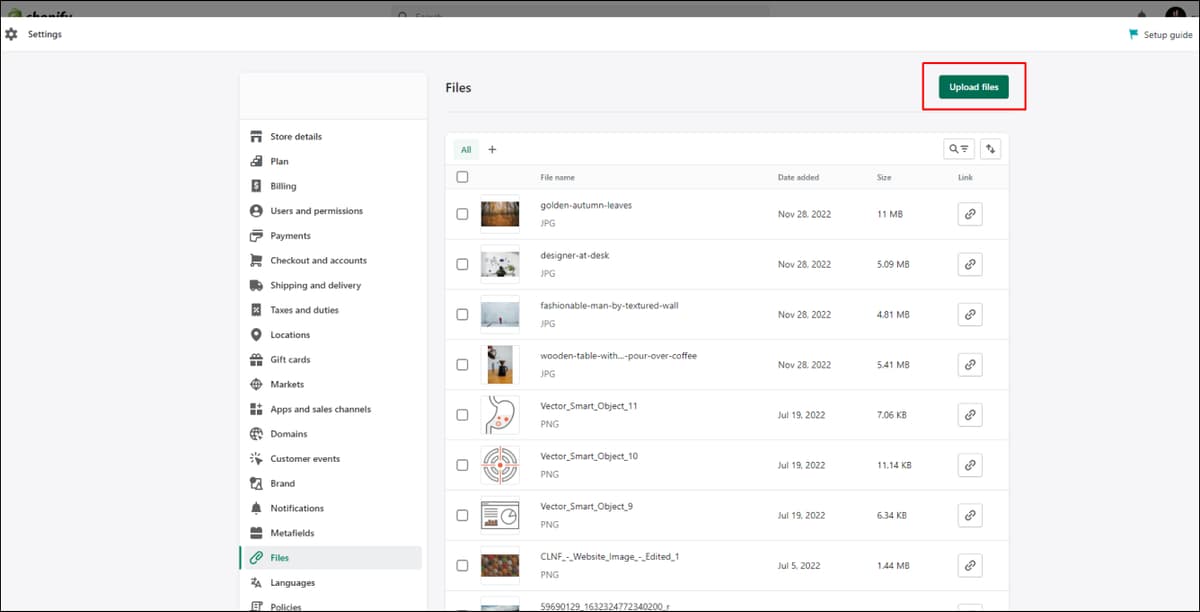Click the Customer events sparkle icon

[x=256, y=459]
